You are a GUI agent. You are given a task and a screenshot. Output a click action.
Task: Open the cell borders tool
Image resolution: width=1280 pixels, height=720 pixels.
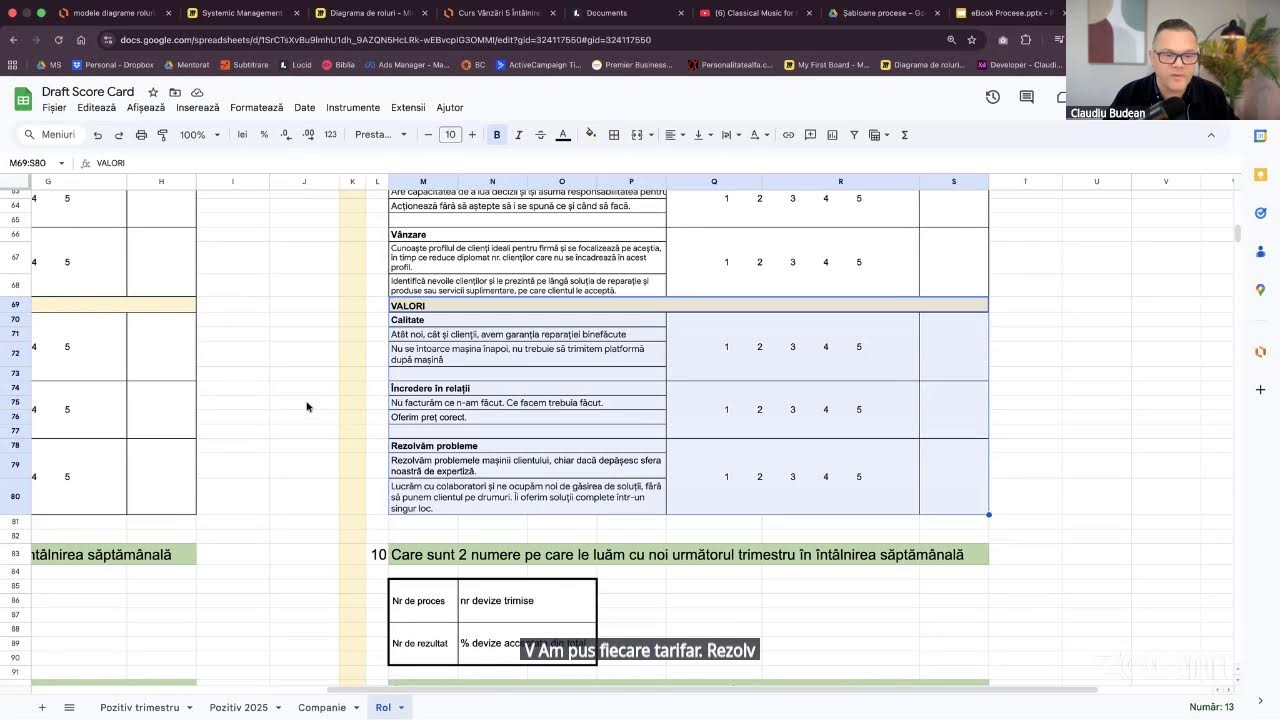click(x=614, y=135)
